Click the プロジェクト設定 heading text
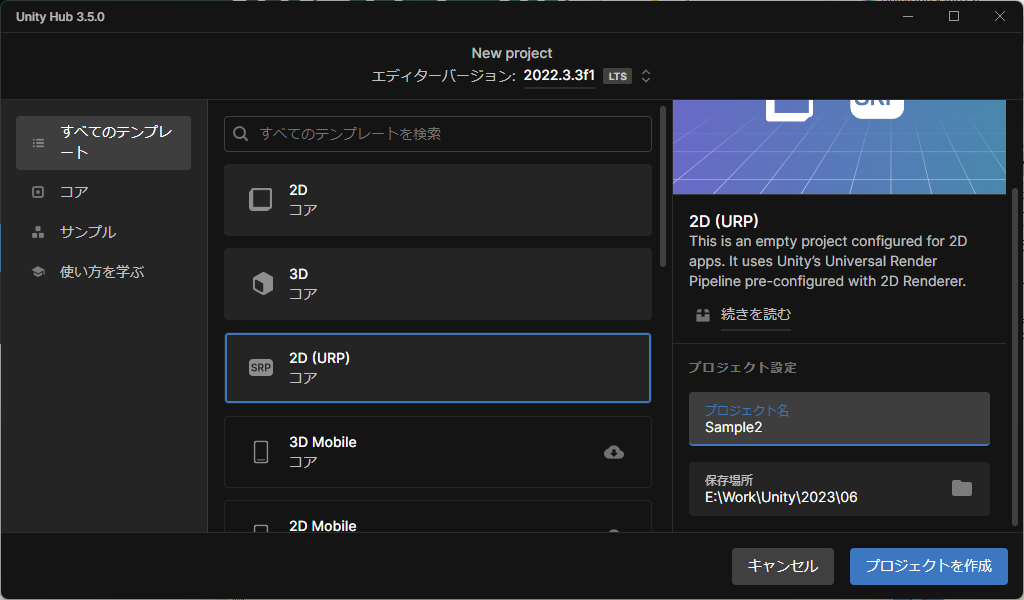 coord(743,368)
